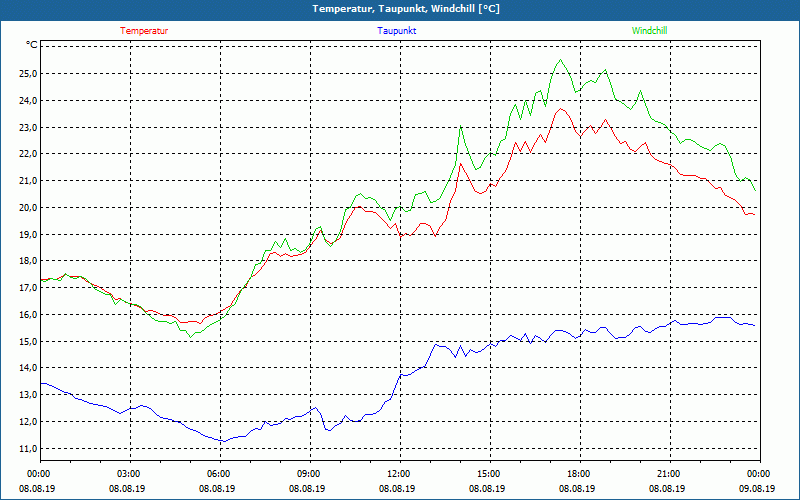Click the 17,0 y-axis value
Viewport: 800px width, 500px height.
(28, 288)
